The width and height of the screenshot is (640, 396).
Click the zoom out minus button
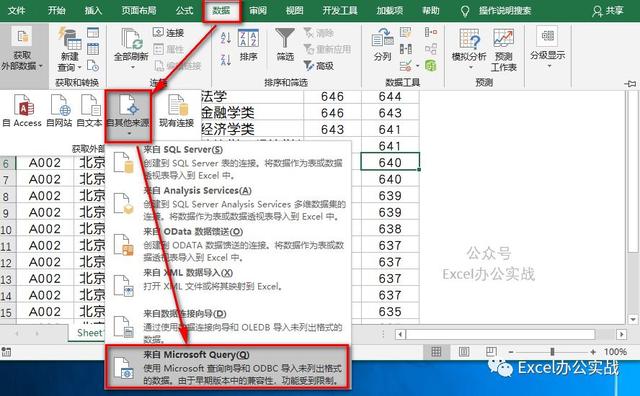pyautogui.click(x=511, y=352)
